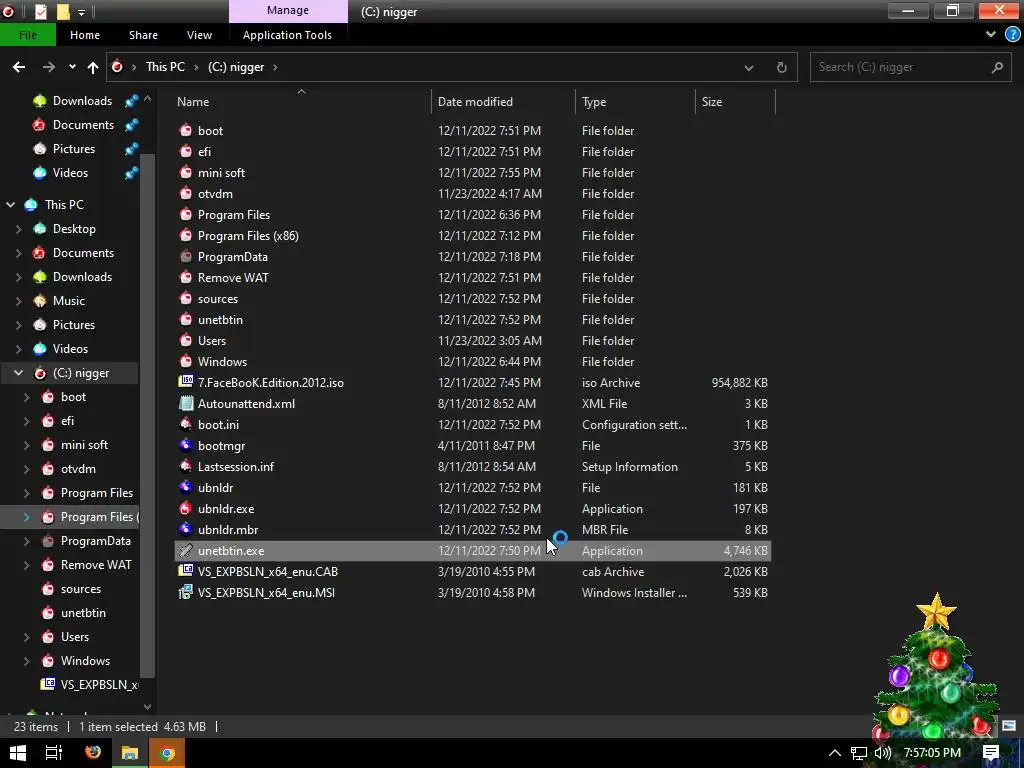
Task: Customize Quick Access Toolbar dropdown
Action: click(x=82, y=12)
